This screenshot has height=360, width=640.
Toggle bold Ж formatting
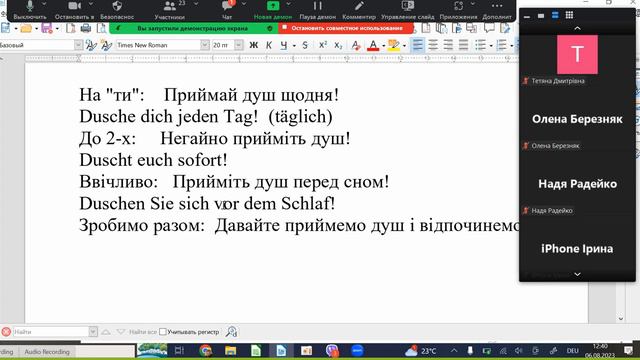(x=253, y=45)
